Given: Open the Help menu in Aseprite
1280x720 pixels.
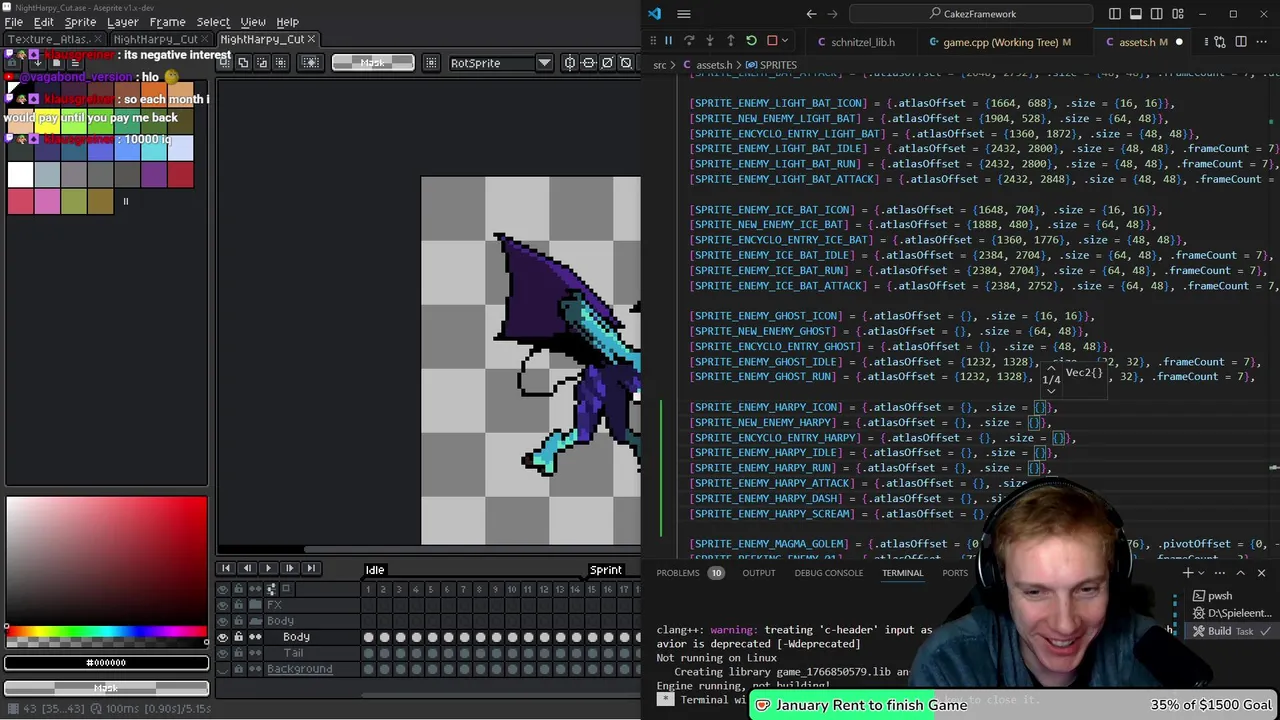Looking at the screenshot, I should pos(287,22).
